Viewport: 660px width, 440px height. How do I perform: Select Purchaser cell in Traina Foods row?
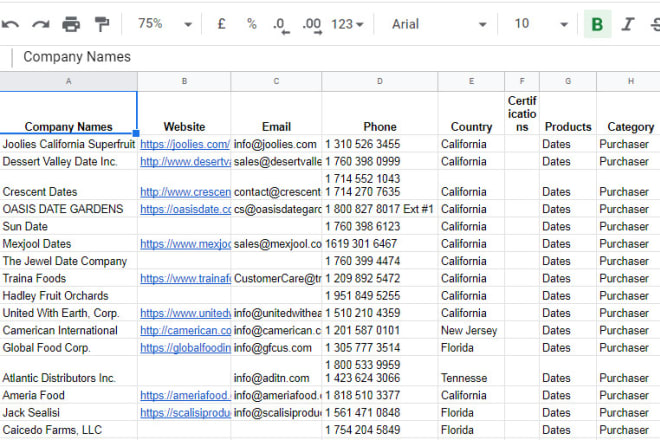(628, 278)
